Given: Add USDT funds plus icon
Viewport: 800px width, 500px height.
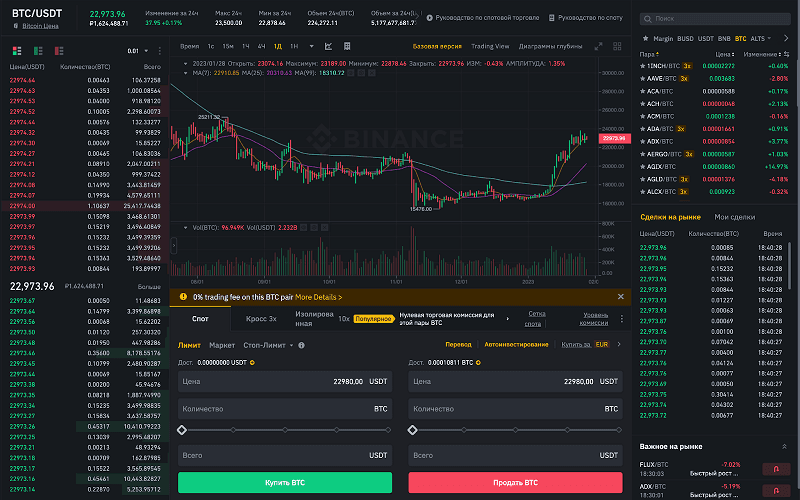Looking at the screenshot, I should click(x=252, y=363).
